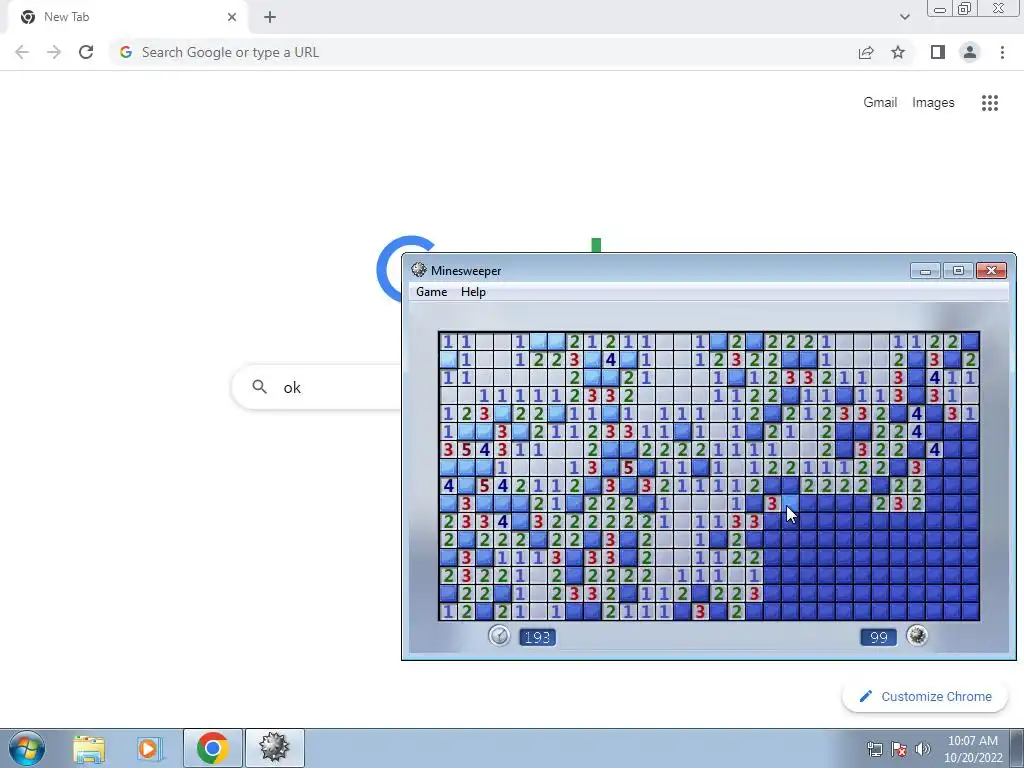Screen dimensions: 1024x768
Task: Click the timer value 193
Action: (537, 637)
